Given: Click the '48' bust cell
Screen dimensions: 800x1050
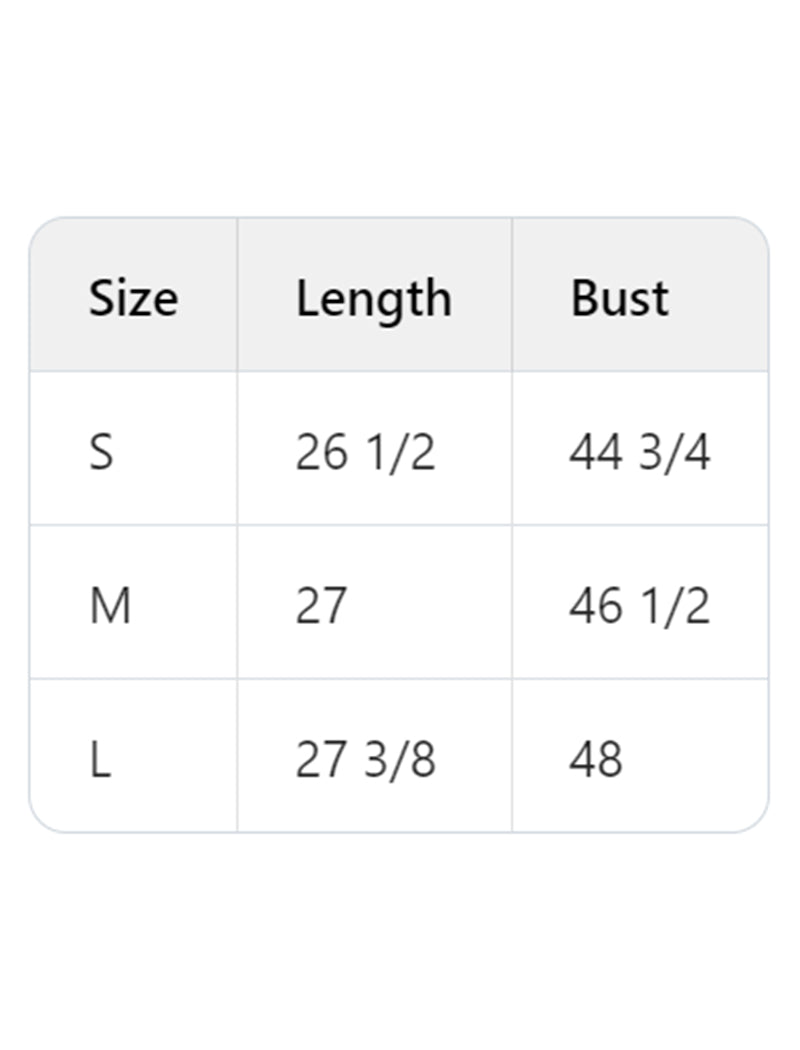Looking at the screenshot, I should pyautogui.click(x=596, y=760).
